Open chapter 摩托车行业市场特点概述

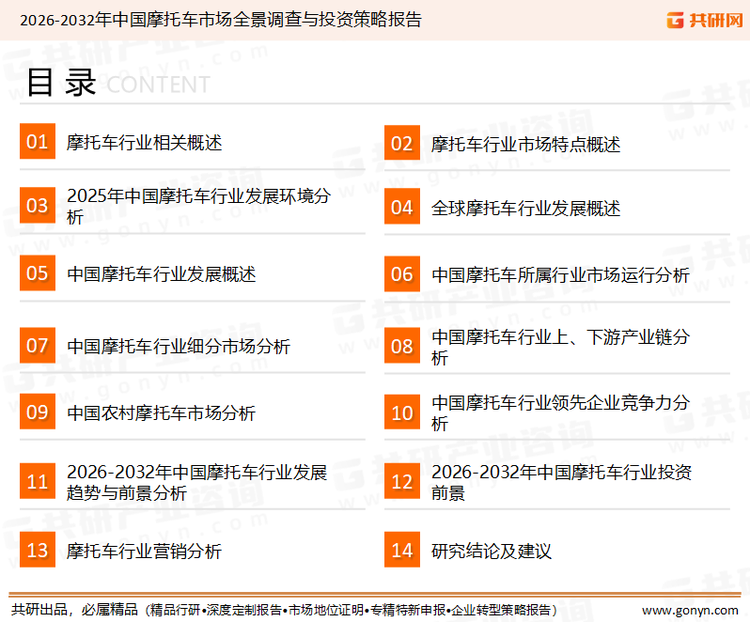coord(526,144)
